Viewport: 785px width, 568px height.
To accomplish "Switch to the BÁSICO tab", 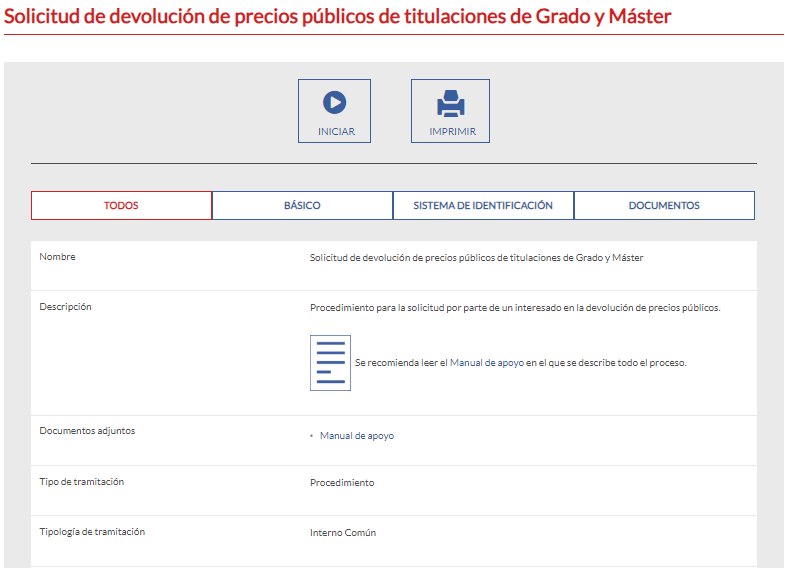I will (x=302, y=205).
